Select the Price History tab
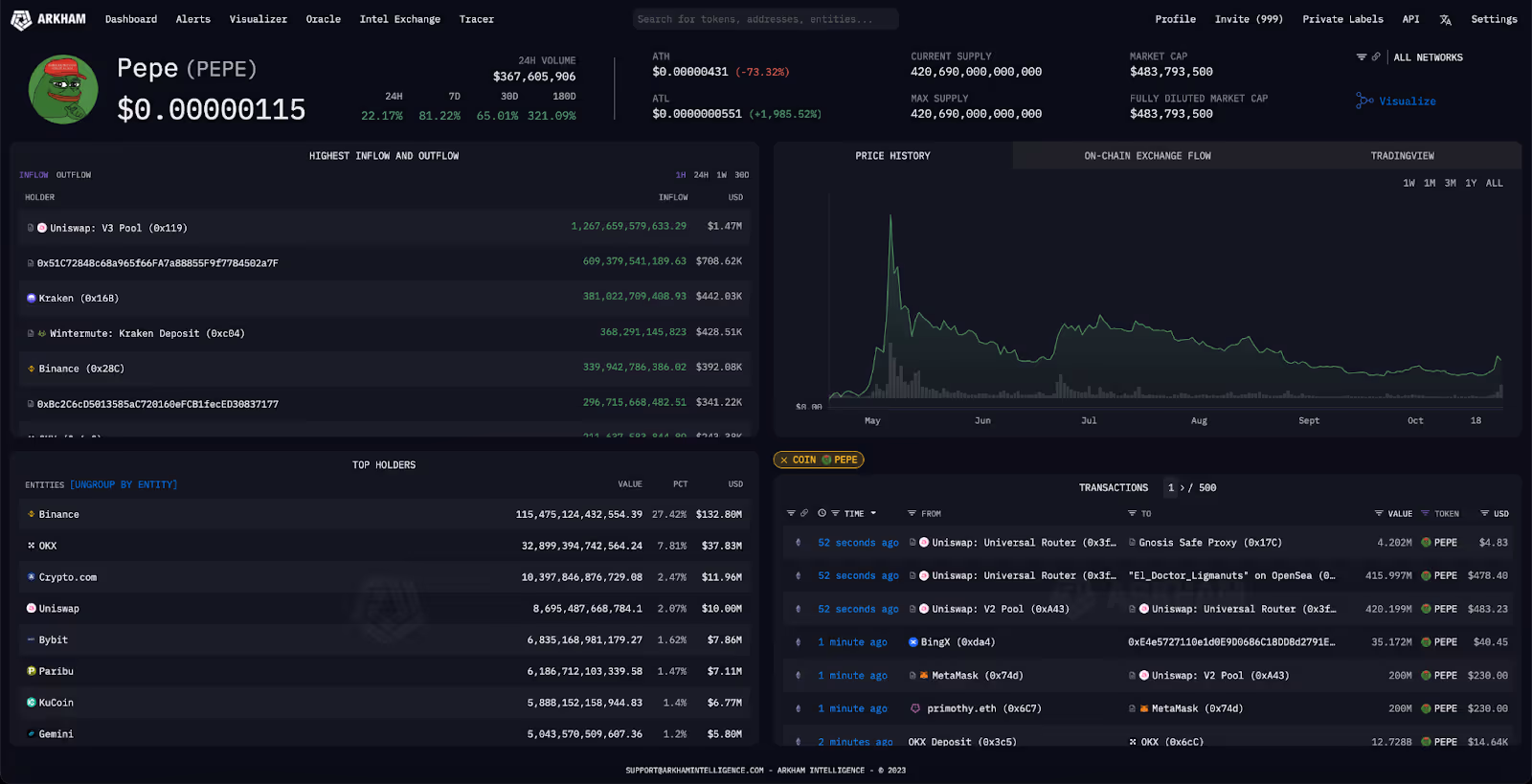Image resolution: width=1532 pixels, height=784 pixels. coord(892,155)
